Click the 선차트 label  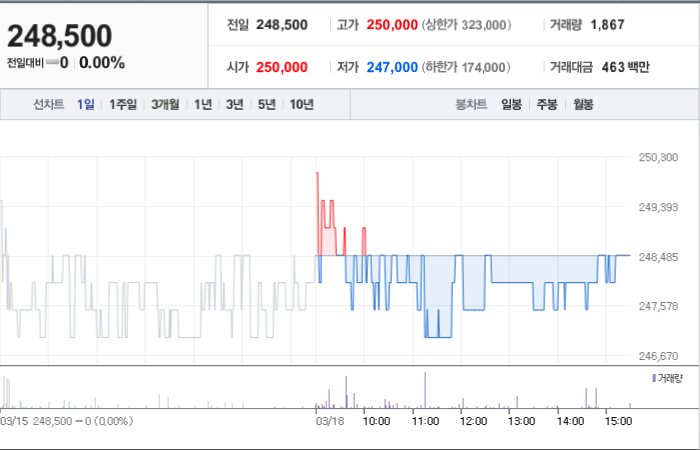coord(49,104)
